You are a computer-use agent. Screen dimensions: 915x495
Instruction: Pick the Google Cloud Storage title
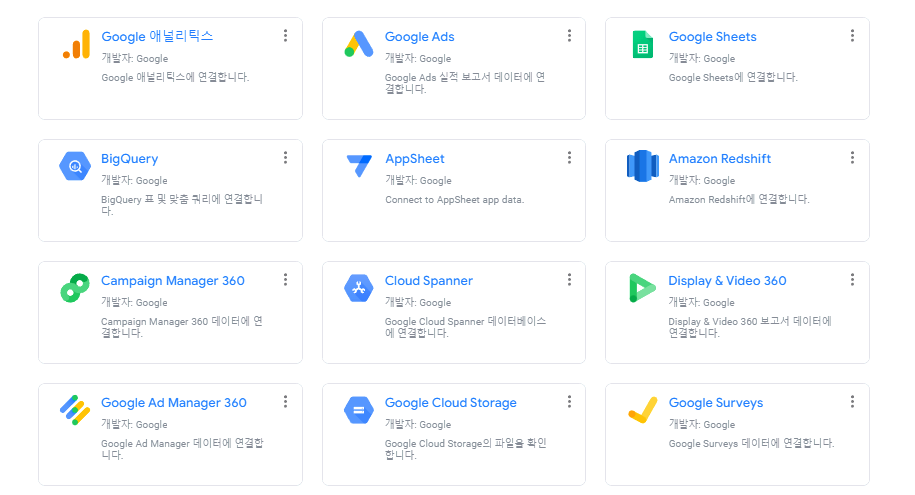pyautogui.click(x=450, y=403)
